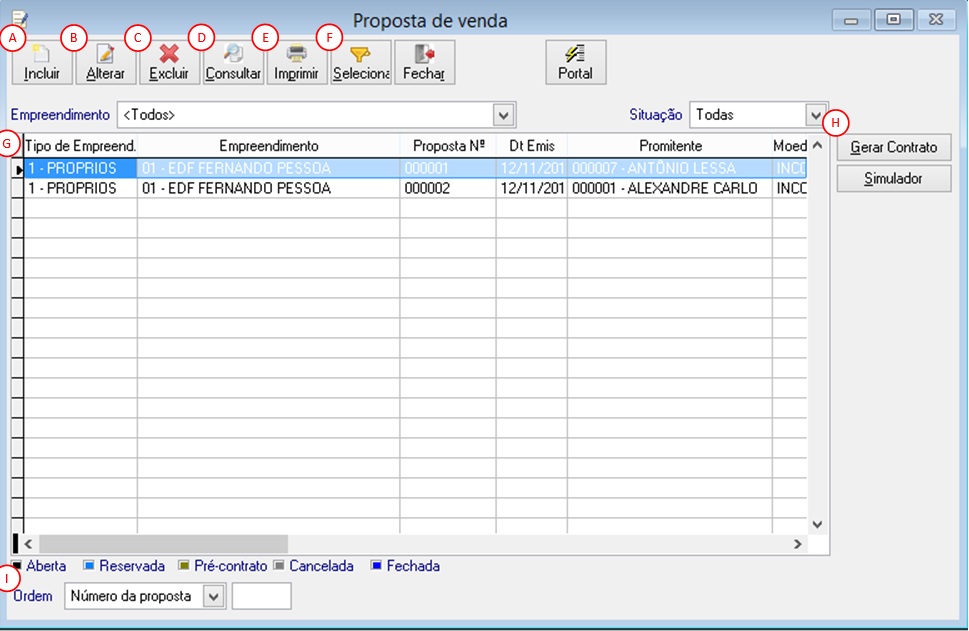Expand the Empreendimento dropdown list
The height and width of the screenshot is (631, 969).
(504, 115)
